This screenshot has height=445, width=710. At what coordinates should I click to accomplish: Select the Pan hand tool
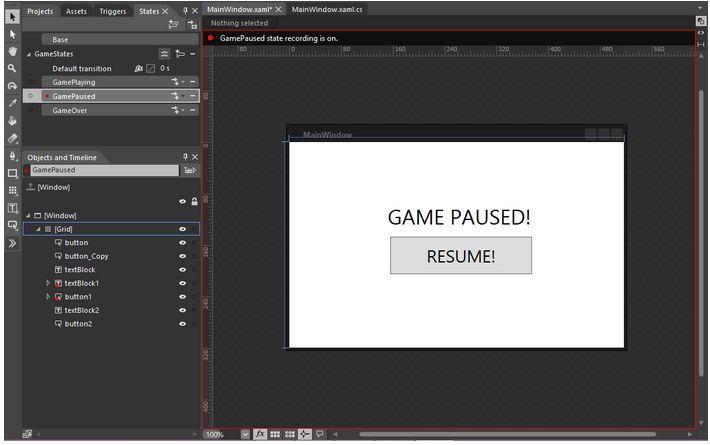coord(12,51)
